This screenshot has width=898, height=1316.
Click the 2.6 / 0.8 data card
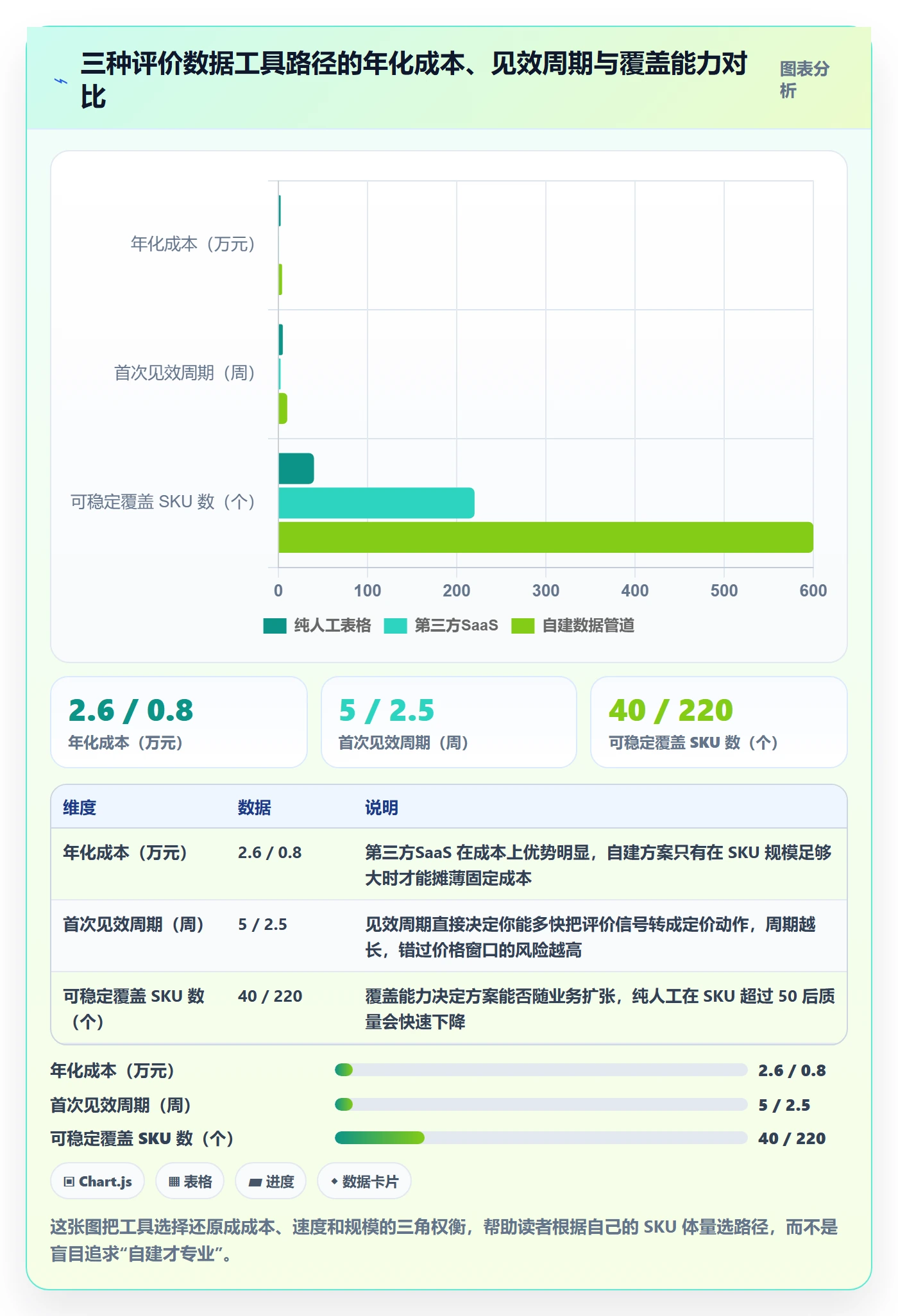click(179, 722)
